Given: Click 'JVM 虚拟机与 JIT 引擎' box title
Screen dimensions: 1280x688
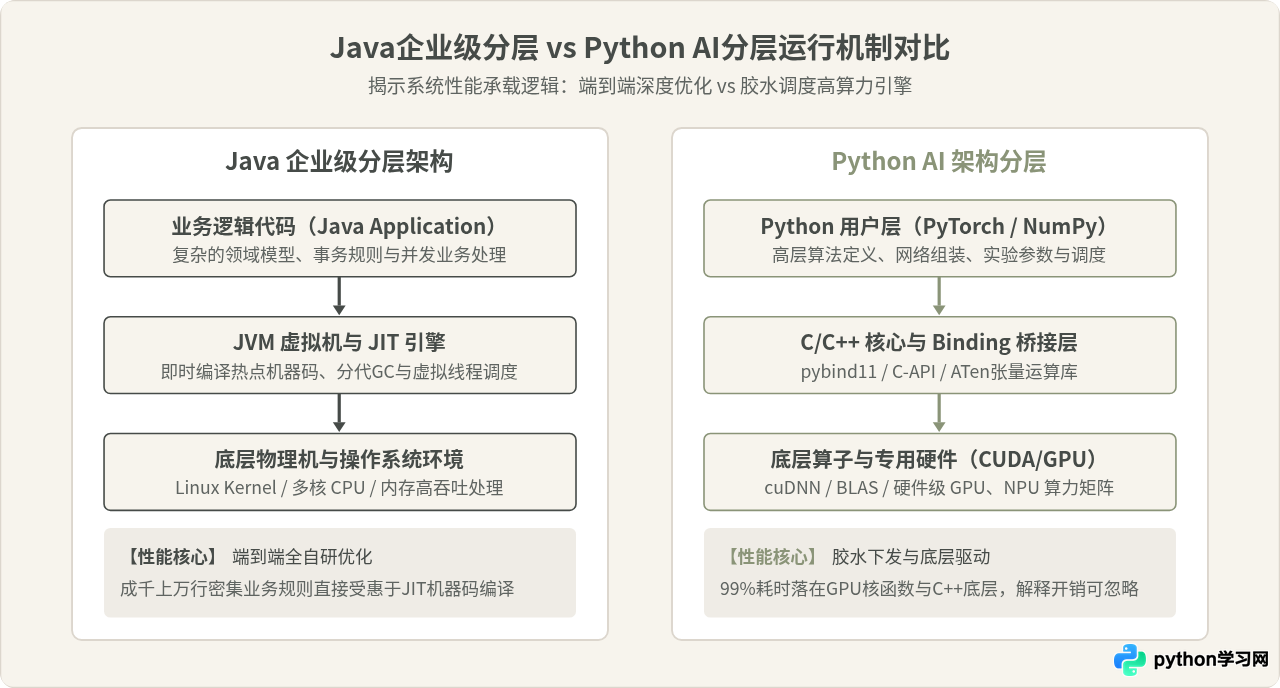Looking at the screenshot, I should (339, 342).
